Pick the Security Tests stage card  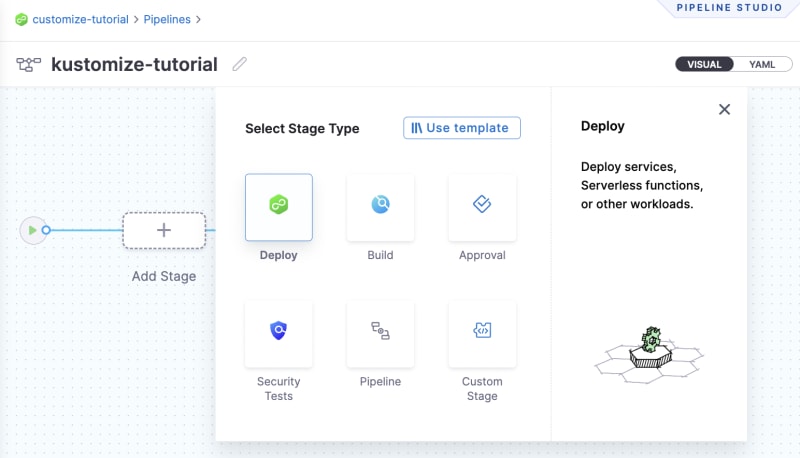(x=279, y=334)
